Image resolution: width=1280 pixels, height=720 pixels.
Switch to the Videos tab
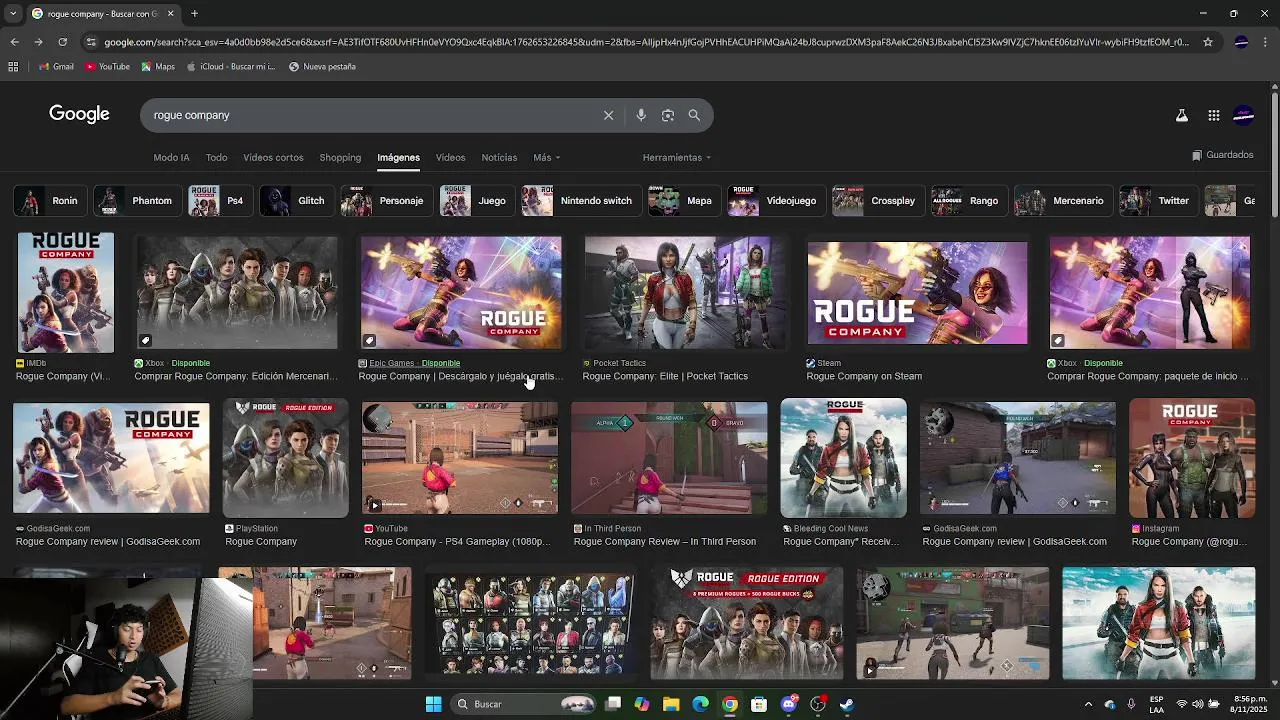tap(450, 157)
